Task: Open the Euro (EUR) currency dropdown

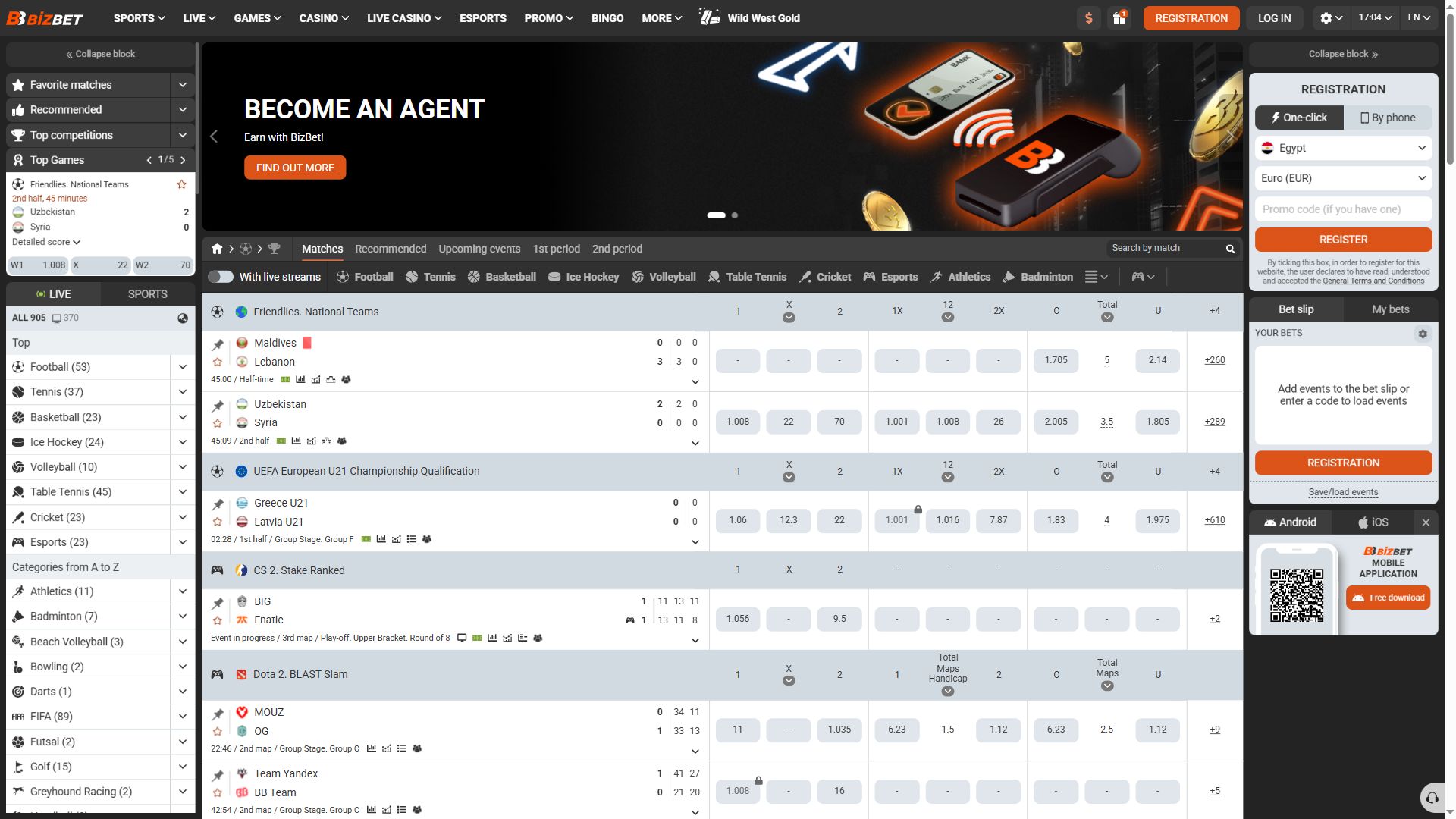Action: click(1343, 178)
